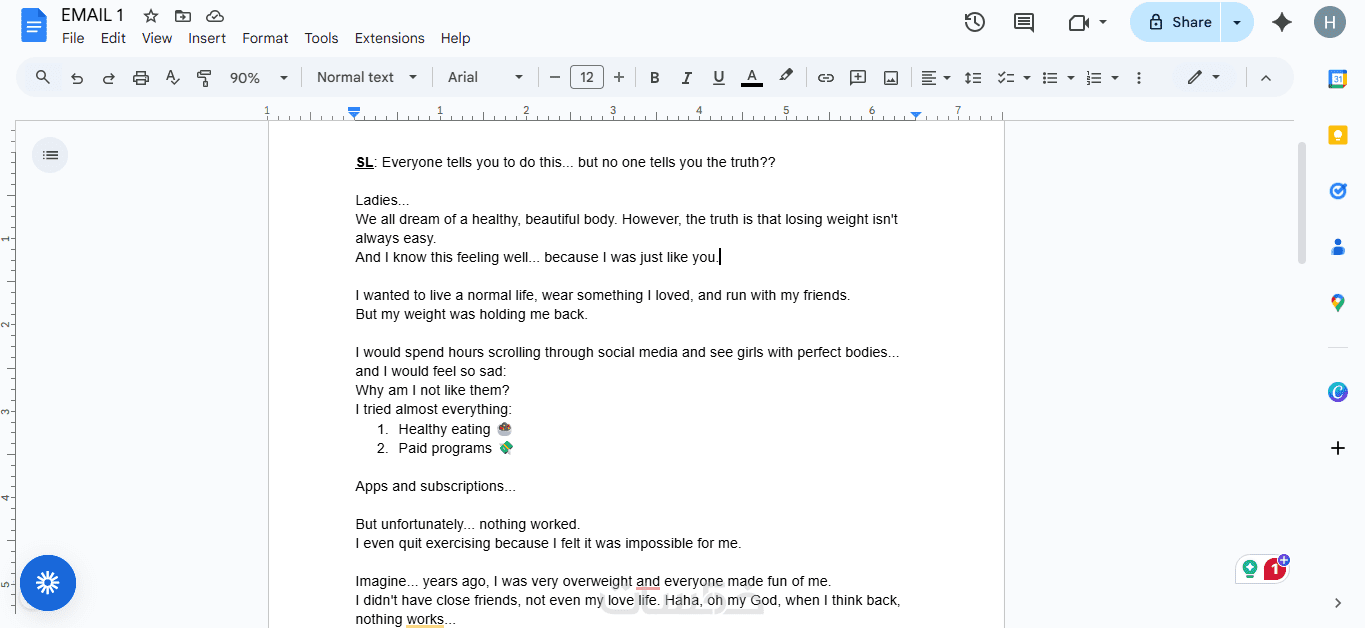Show the document outline
Image resolution: width=1365 pixels, height=628 pixels.
pos(50,155)
